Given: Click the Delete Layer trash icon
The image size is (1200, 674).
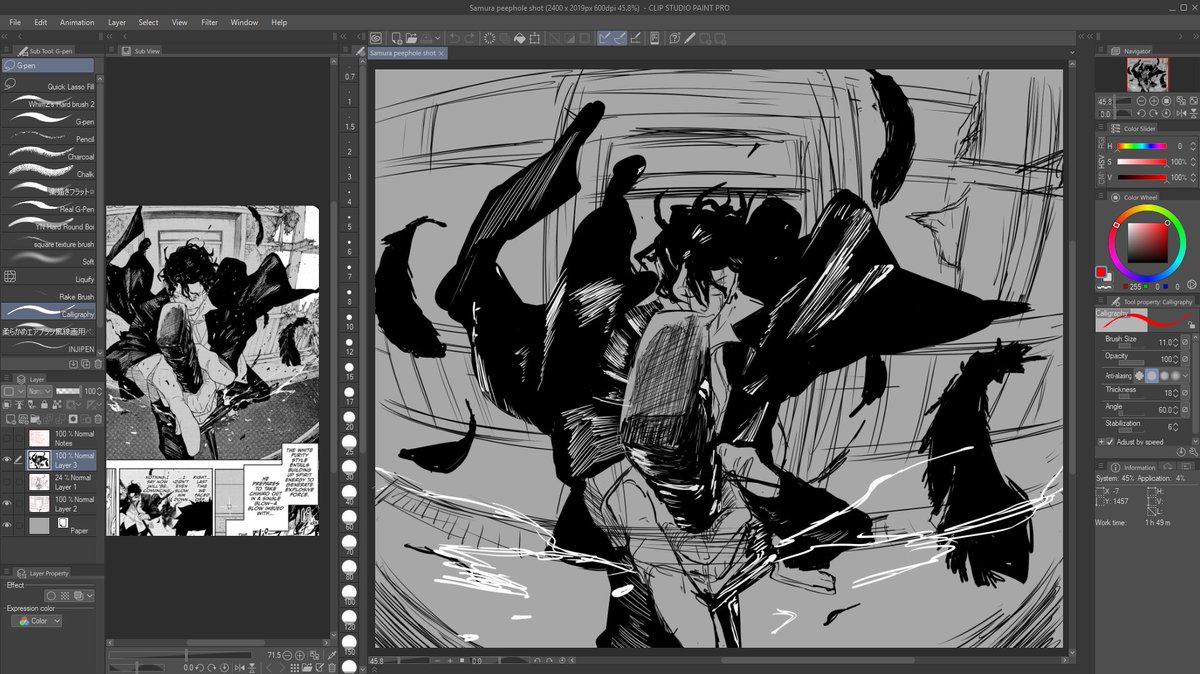Looking at the screenshot, I should pyautogui.click(x=98, y=419).
